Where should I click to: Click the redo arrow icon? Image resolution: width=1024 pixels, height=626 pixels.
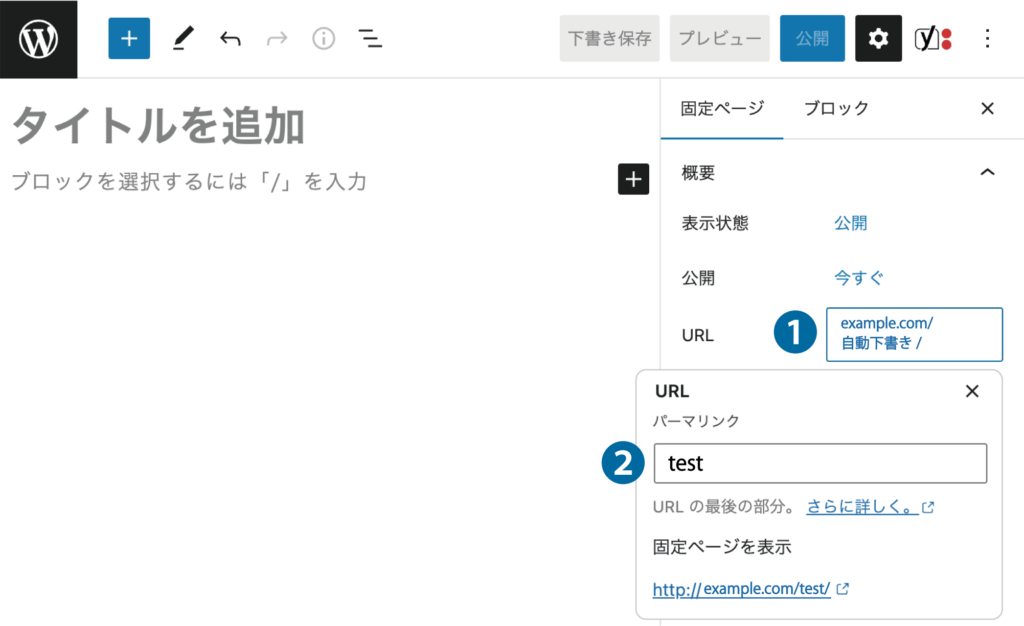(276, 38)
